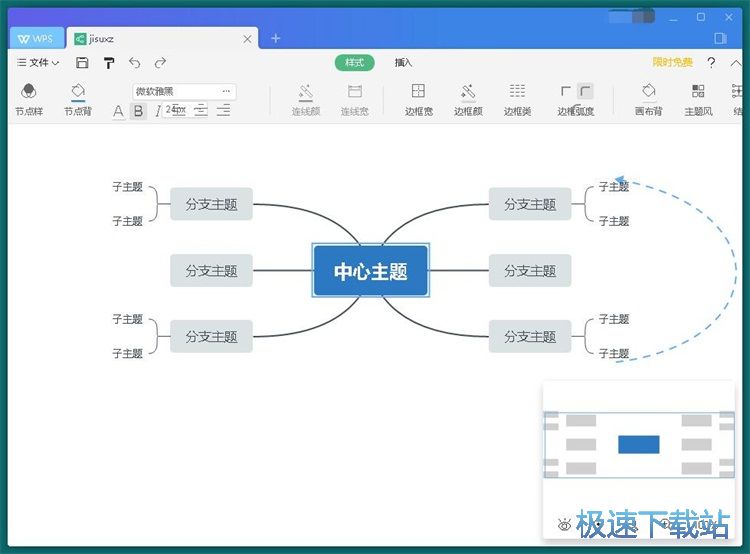
Task: Select the bottommost right 子主题 text
Action: [x=614, y=354]
